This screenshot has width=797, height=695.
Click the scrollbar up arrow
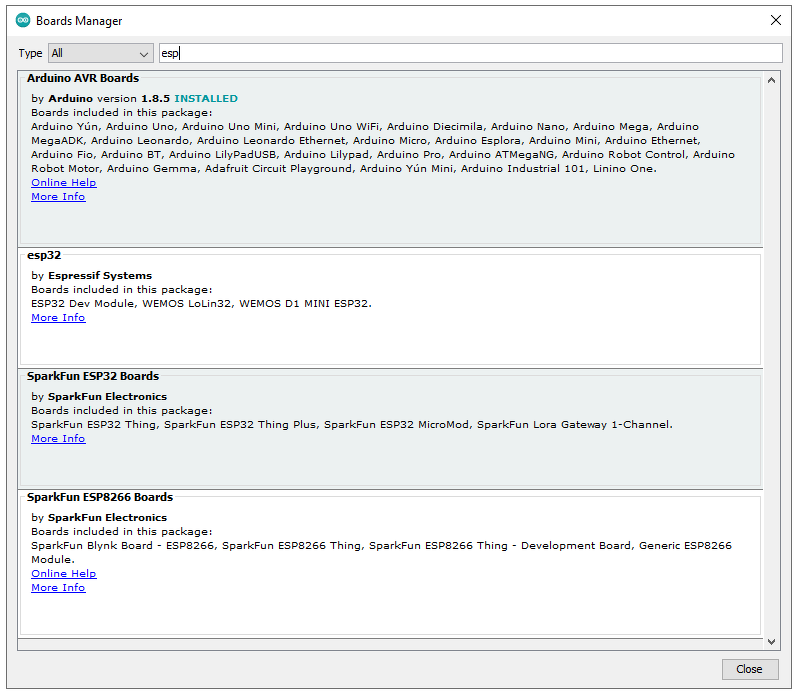click(x=771, y=80)
